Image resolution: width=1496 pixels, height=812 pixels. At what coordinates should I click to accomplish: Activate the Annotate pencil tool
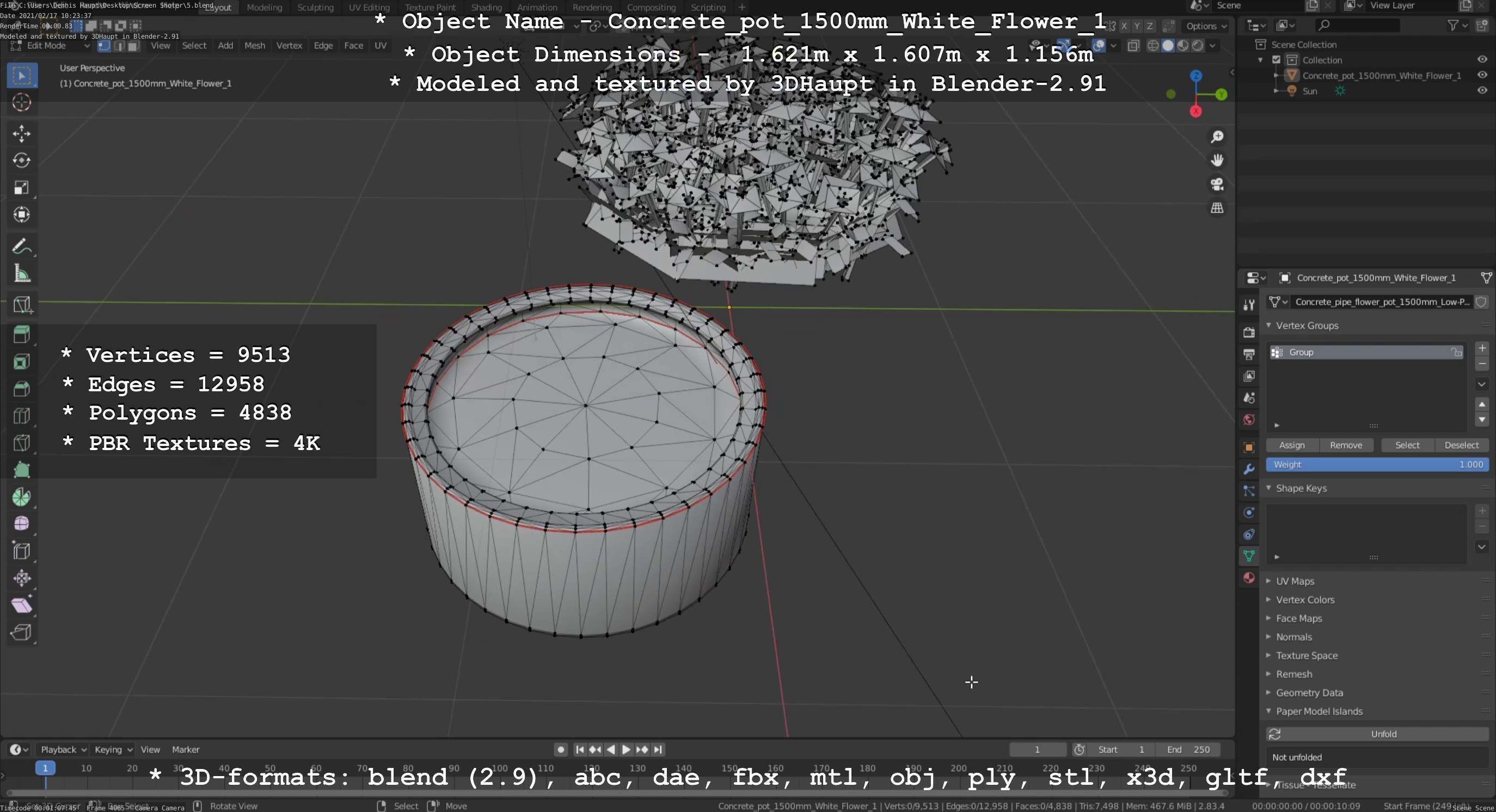click(x=21, y=246)
